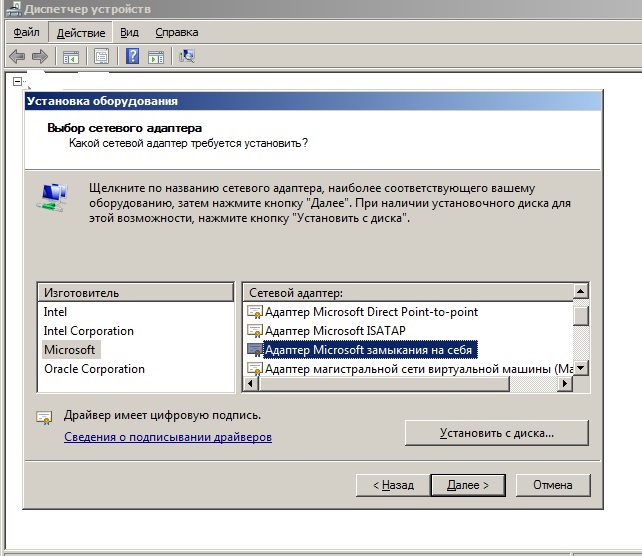The width and height of the screenshot is (642, 556).
Task: Select Адаптер Microsoft Direct Point-to-point
Action: point(371,312)
